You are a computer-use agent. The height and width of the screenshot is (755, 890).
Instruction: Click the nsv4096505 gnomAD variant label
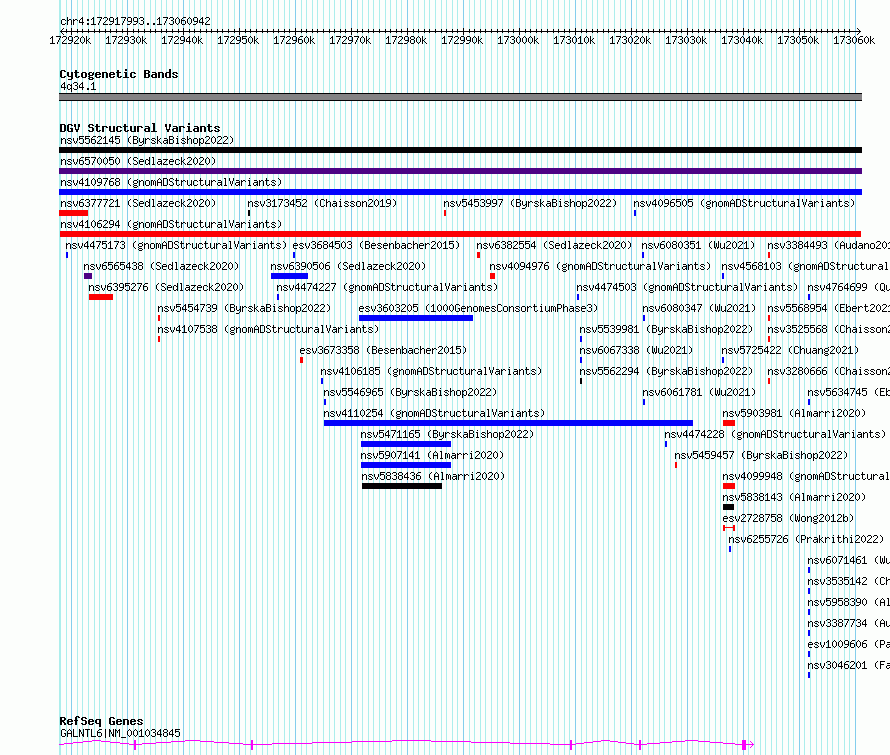point(744,203)
